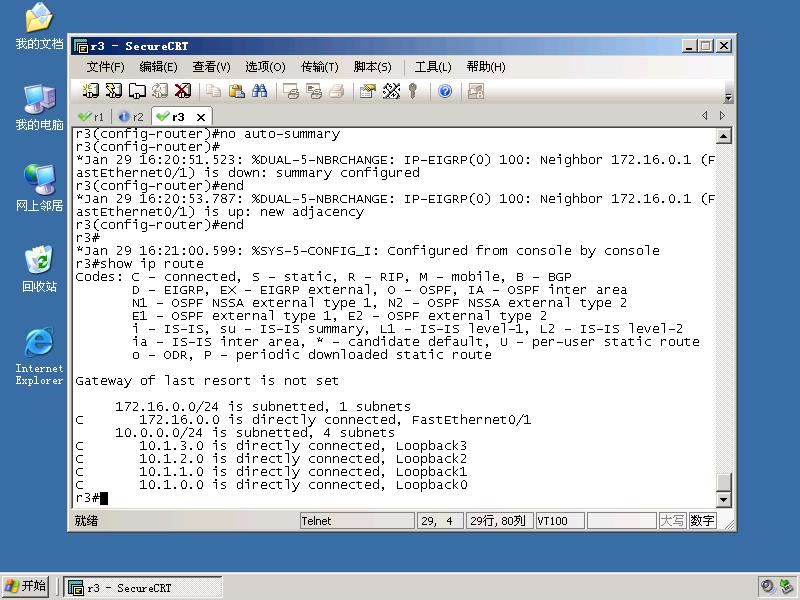The width and height of the screenshot is (800, 600).
Task: Maximize the SecureCRT window
Action: point(706,46)
